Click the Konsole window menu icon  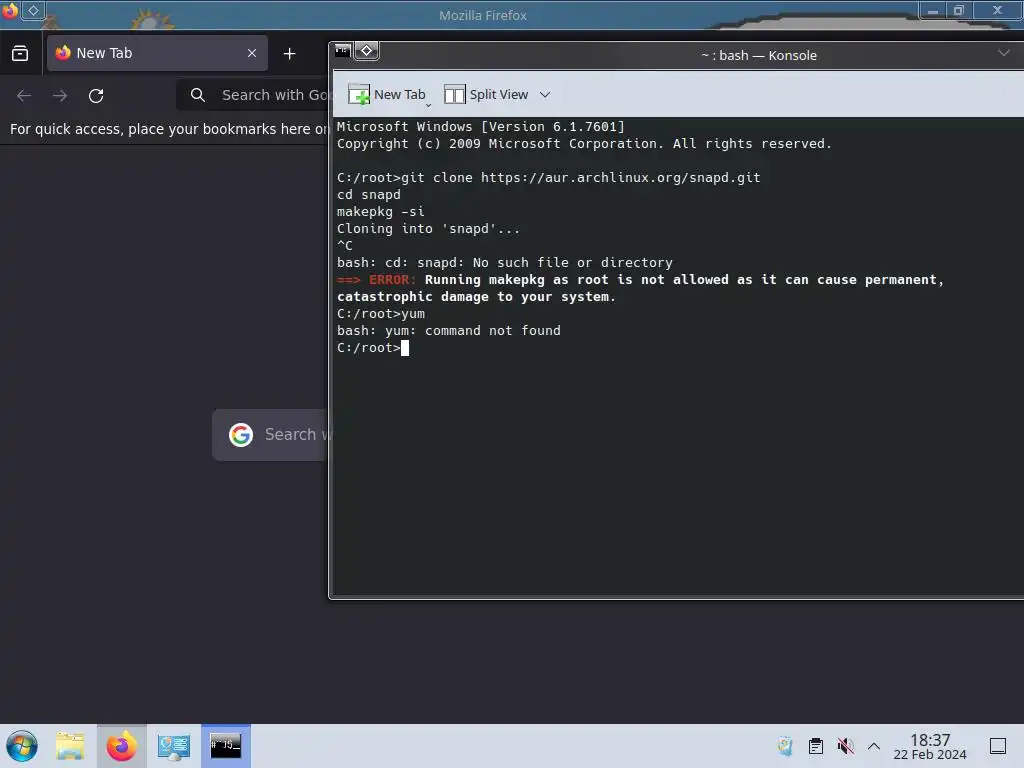pyautogui.click(x=342, y=51)
